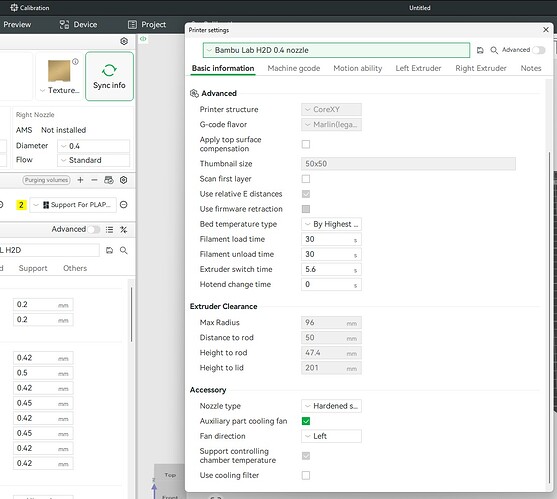The image size is (557, 499).
Task: Open the printer settings search magnifier
Action: pyautogui.click(x=494, y=50)
